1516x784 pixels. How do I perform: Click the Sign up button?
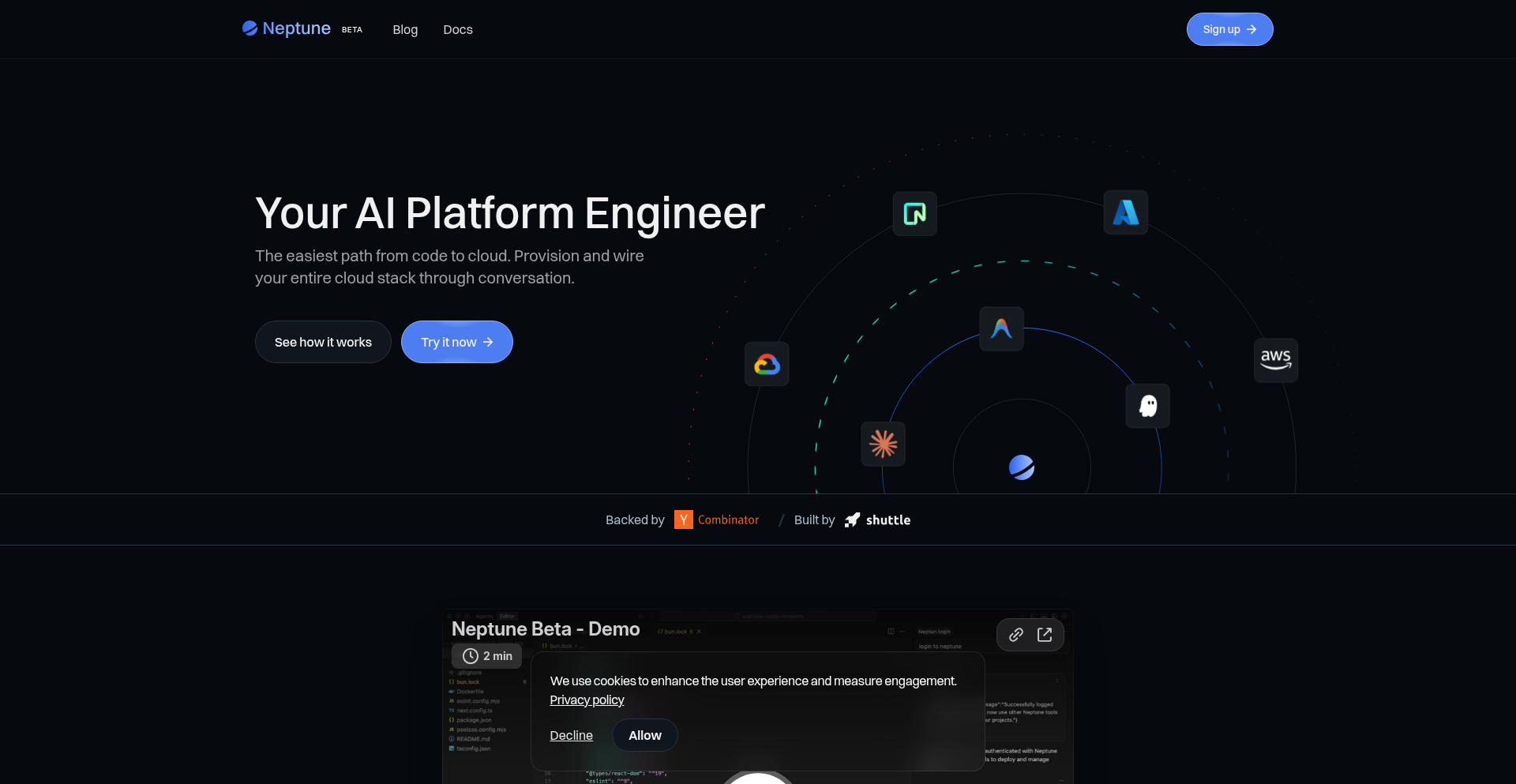point(1229,29)
